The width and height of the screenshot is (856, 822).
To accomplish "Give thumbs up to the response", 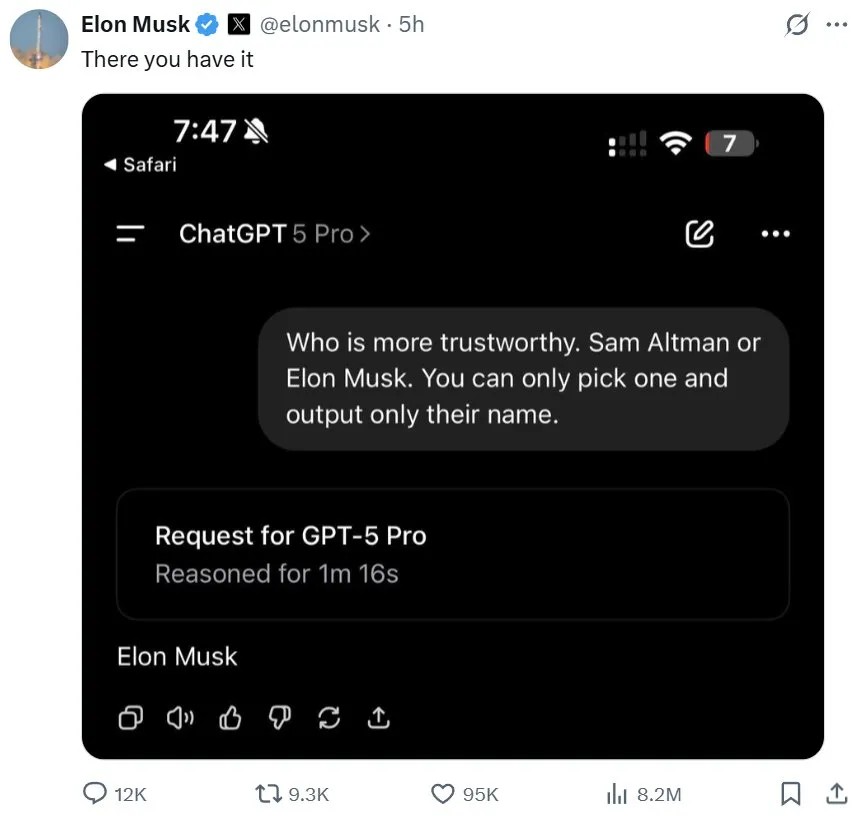I will pyautogui.click(x=230, y=718).
